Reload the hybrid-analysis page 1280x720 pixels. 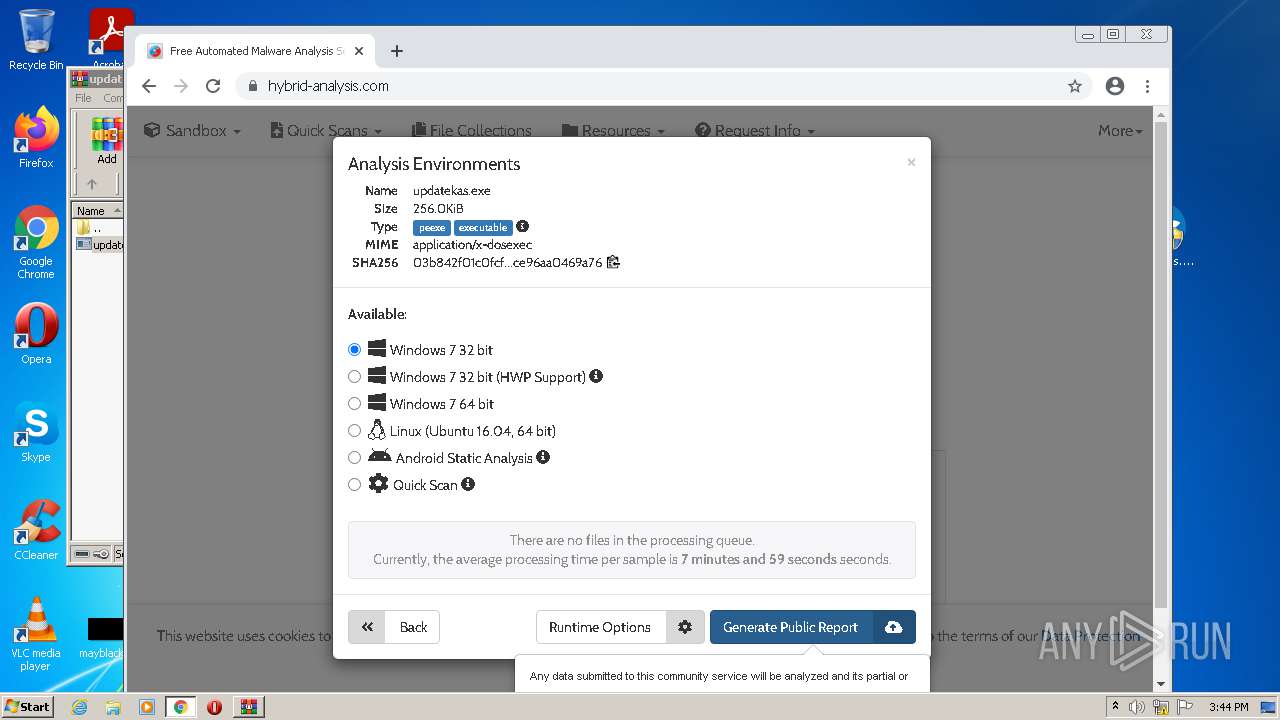pyautogui.click(x=213, y=86)
